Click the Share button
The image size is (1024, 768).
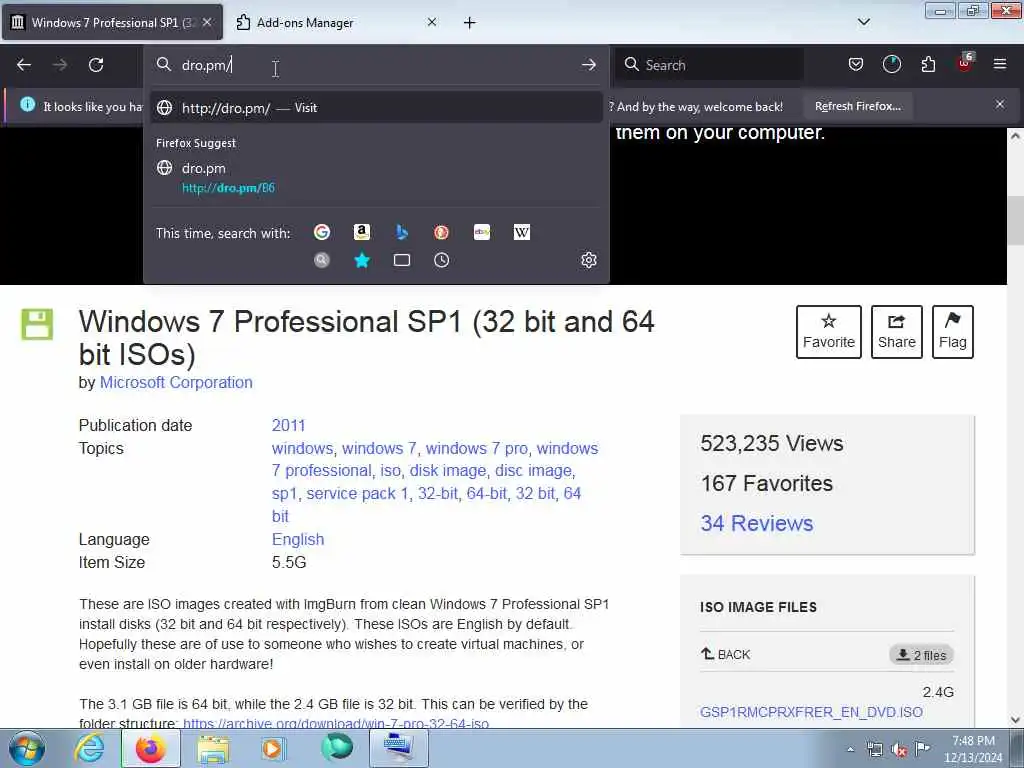coord(897,332)
